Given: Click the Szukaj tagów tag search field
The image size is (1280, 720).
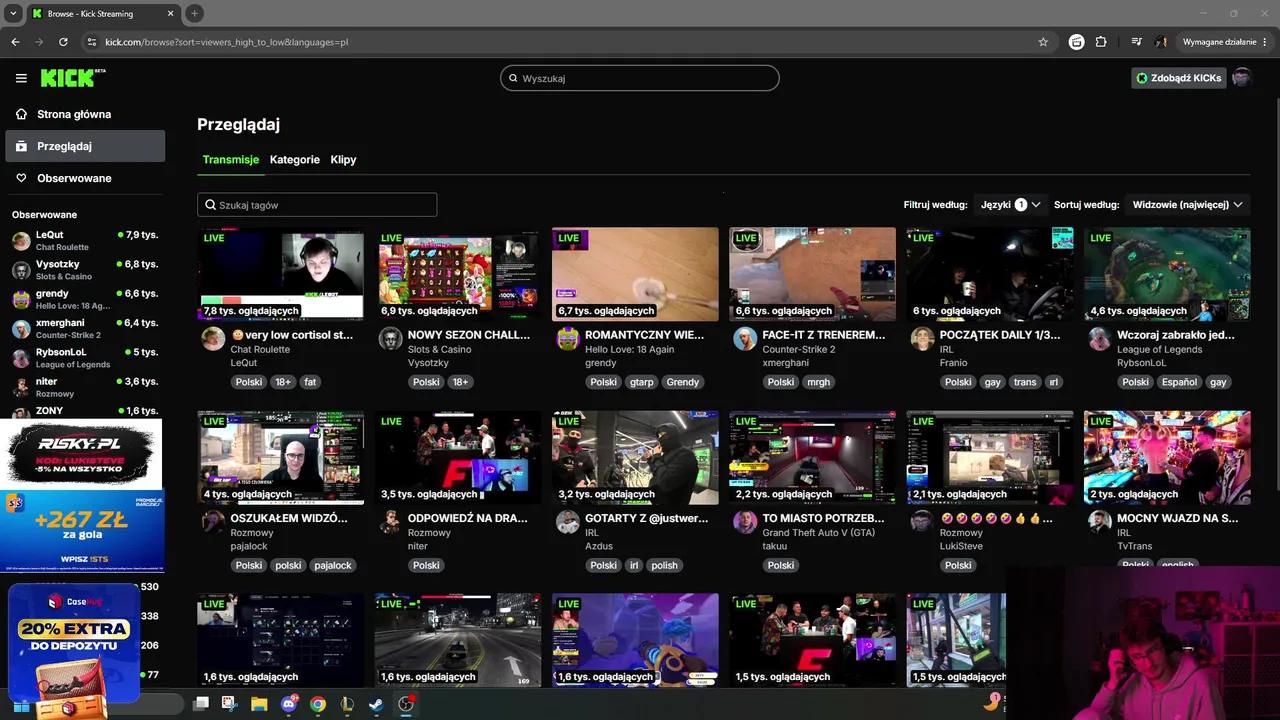Looking at the screenshot, I should click(317, 205).
